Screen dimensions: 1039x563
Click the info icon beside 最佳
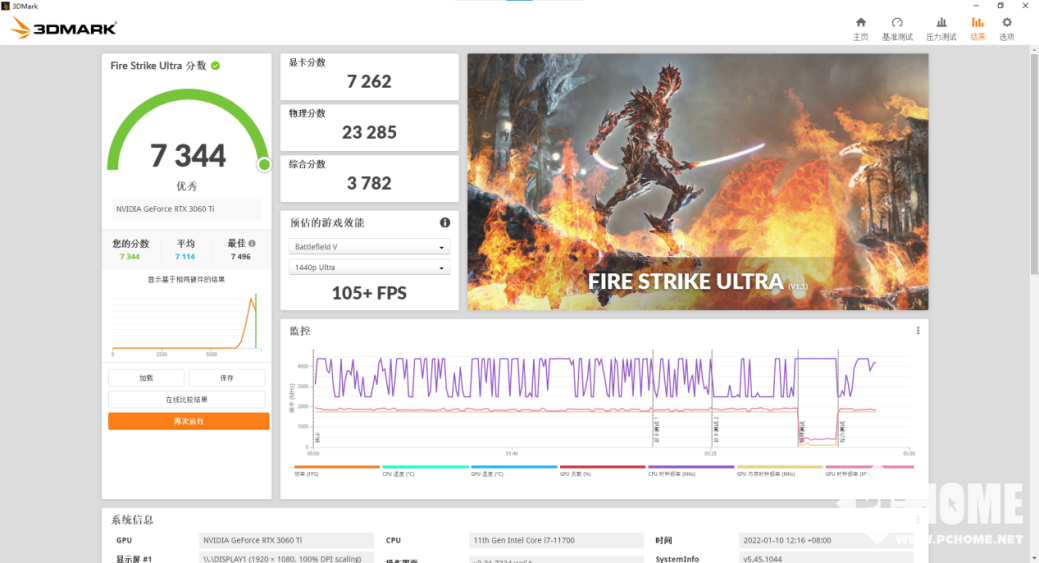click(252, 243)
